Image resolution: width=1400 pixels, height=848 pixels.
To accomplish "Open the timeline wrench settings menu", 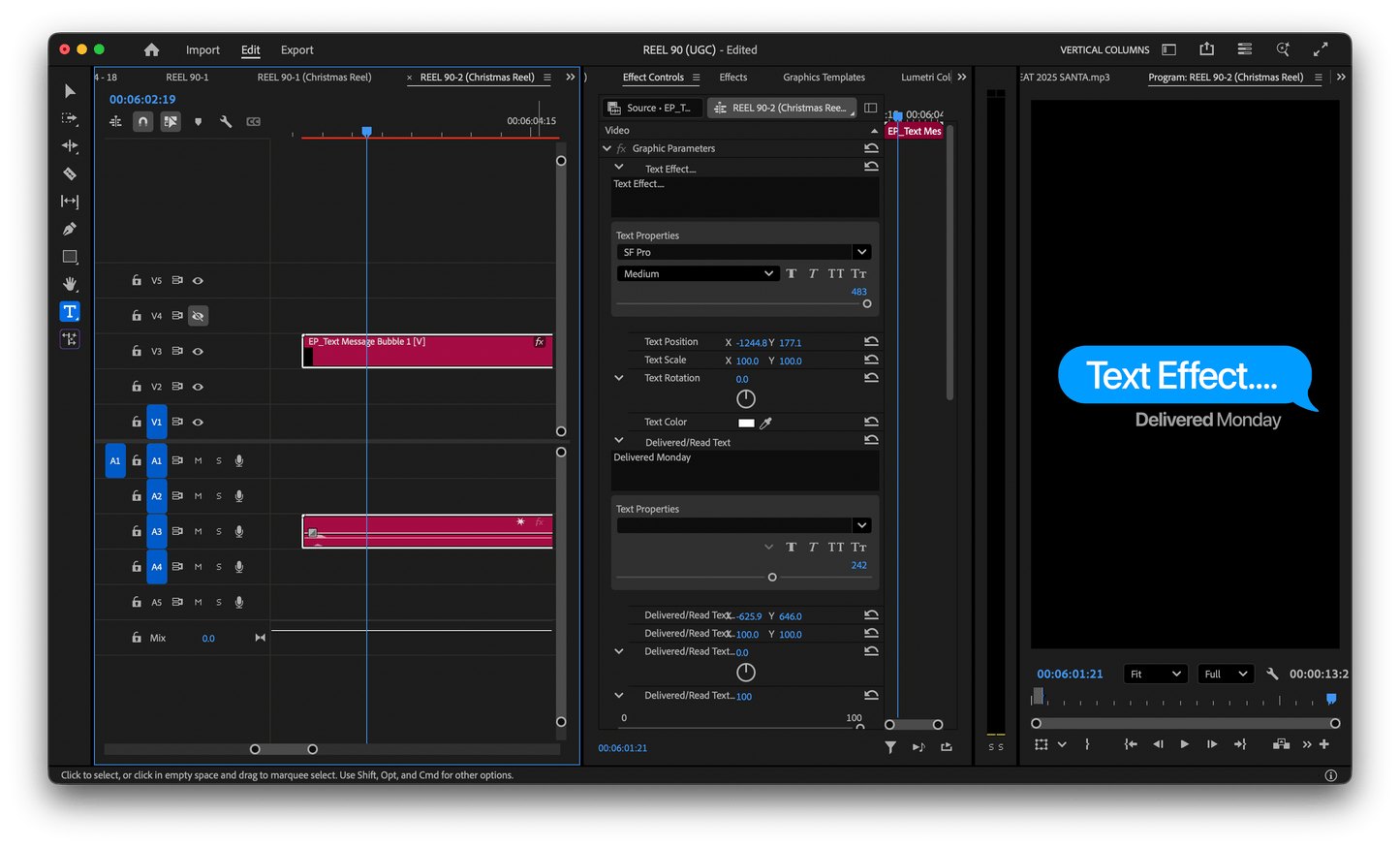I will click(x=228, y=121).
